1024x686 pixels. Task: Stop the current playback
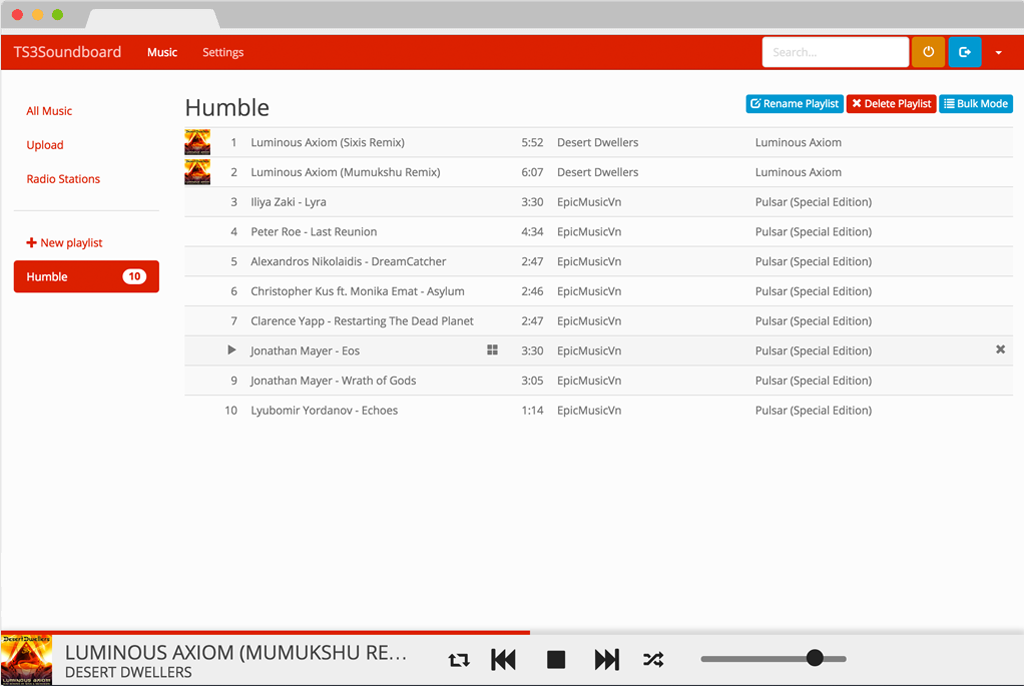coord(556,660)
